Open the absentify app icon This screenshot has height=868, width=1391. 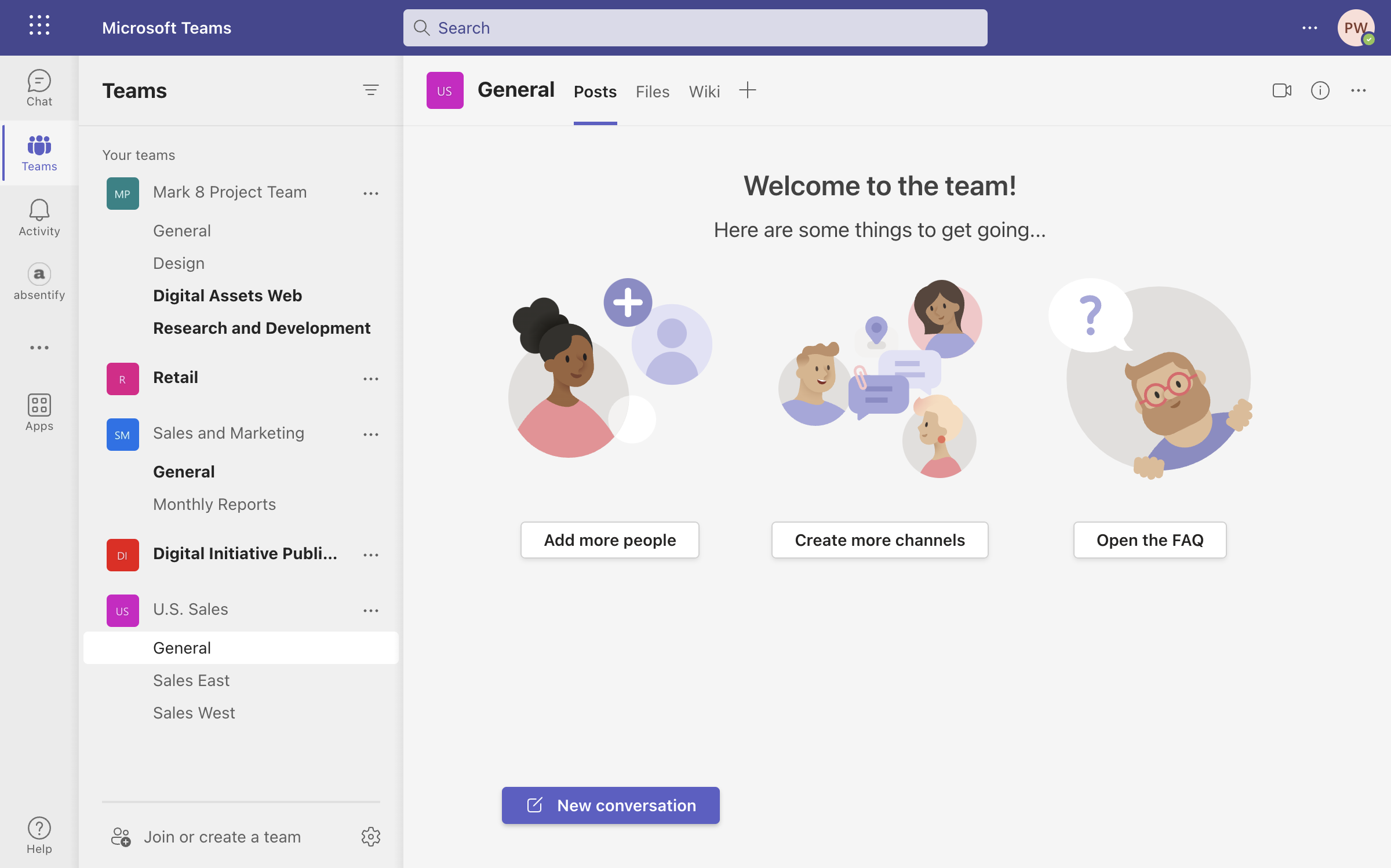39,282
